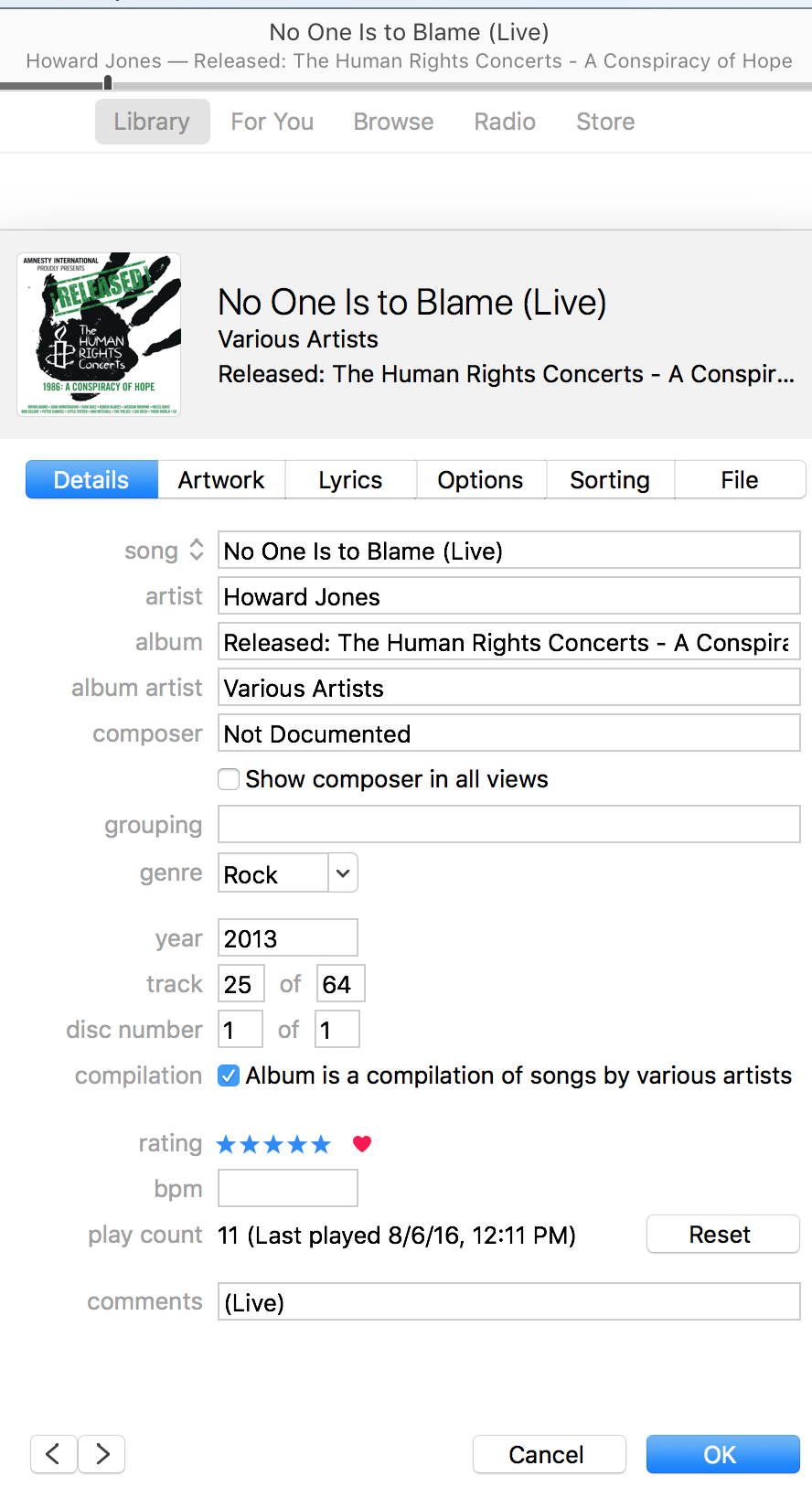Click the third rating star
The width and height of the screenshot is (812, 1498).
[273, 1144]
